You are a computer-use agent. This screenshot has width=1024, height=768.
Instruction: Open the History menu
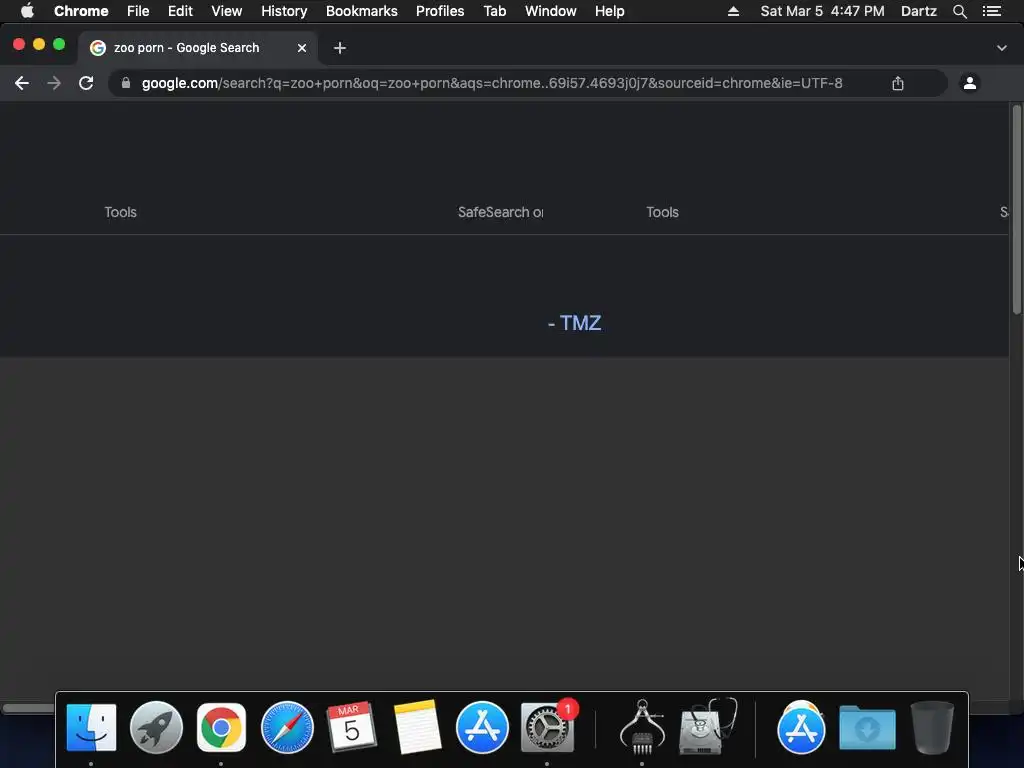click(284, 11)
